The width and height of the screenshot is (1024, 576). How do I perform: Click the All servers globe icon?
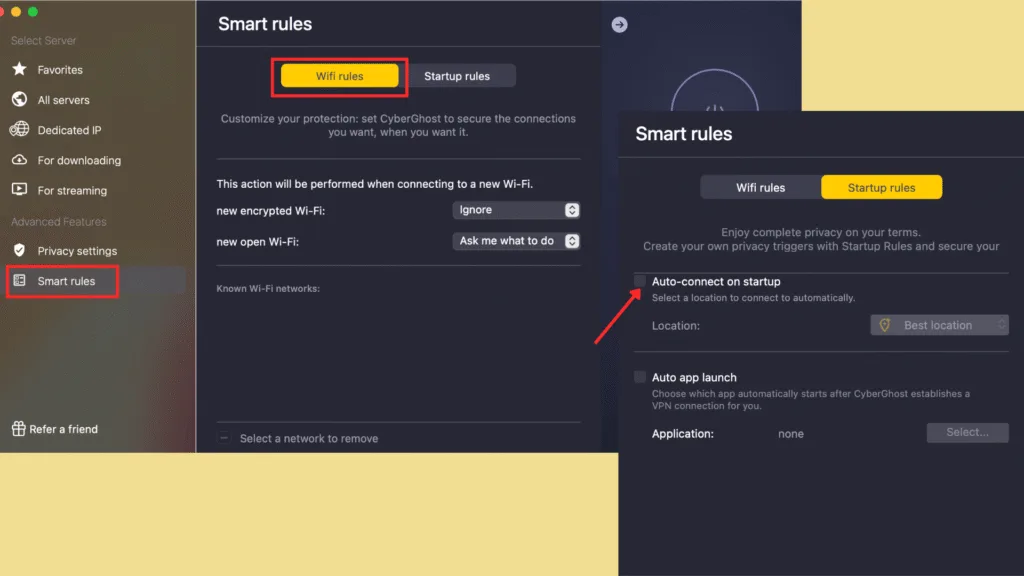tap(20, 99)
